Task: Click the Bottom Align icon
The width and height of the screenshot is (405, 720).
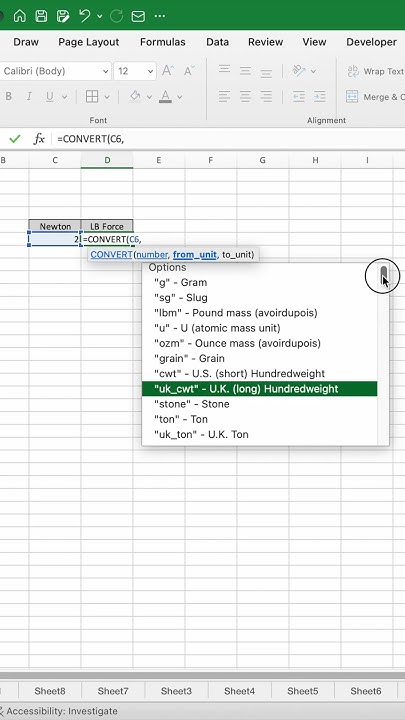Action: pos(266,71)
